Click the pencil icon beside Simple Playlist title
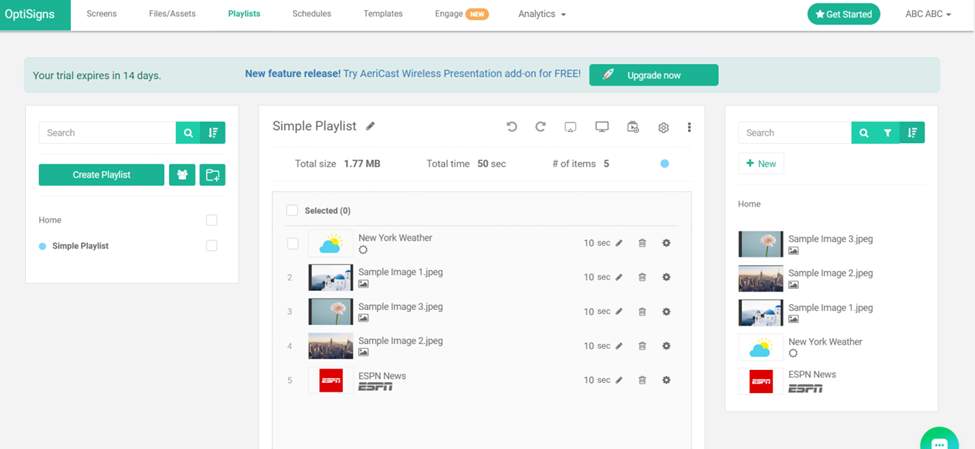 (371, 127)
